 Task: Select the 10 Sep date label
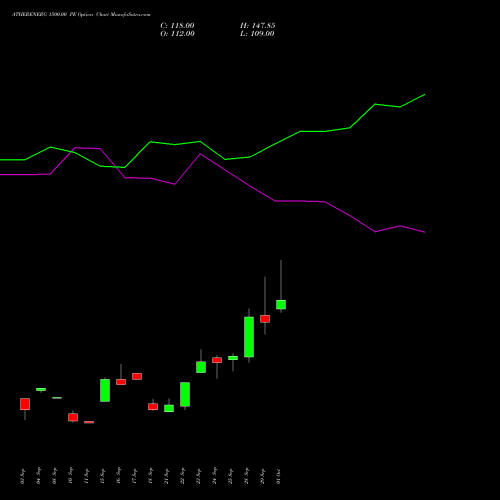pyautogui.click(x=70, y=476)
